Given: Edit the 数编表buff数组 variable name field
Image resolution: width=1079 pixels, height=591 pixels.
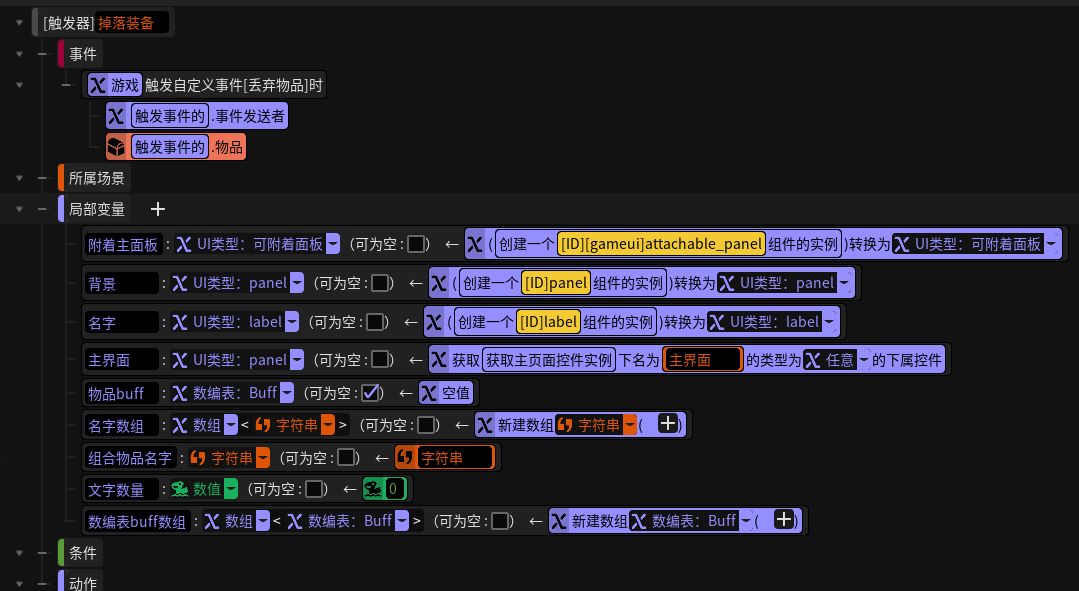Looking at the screenshot, I should click(137, 522).
